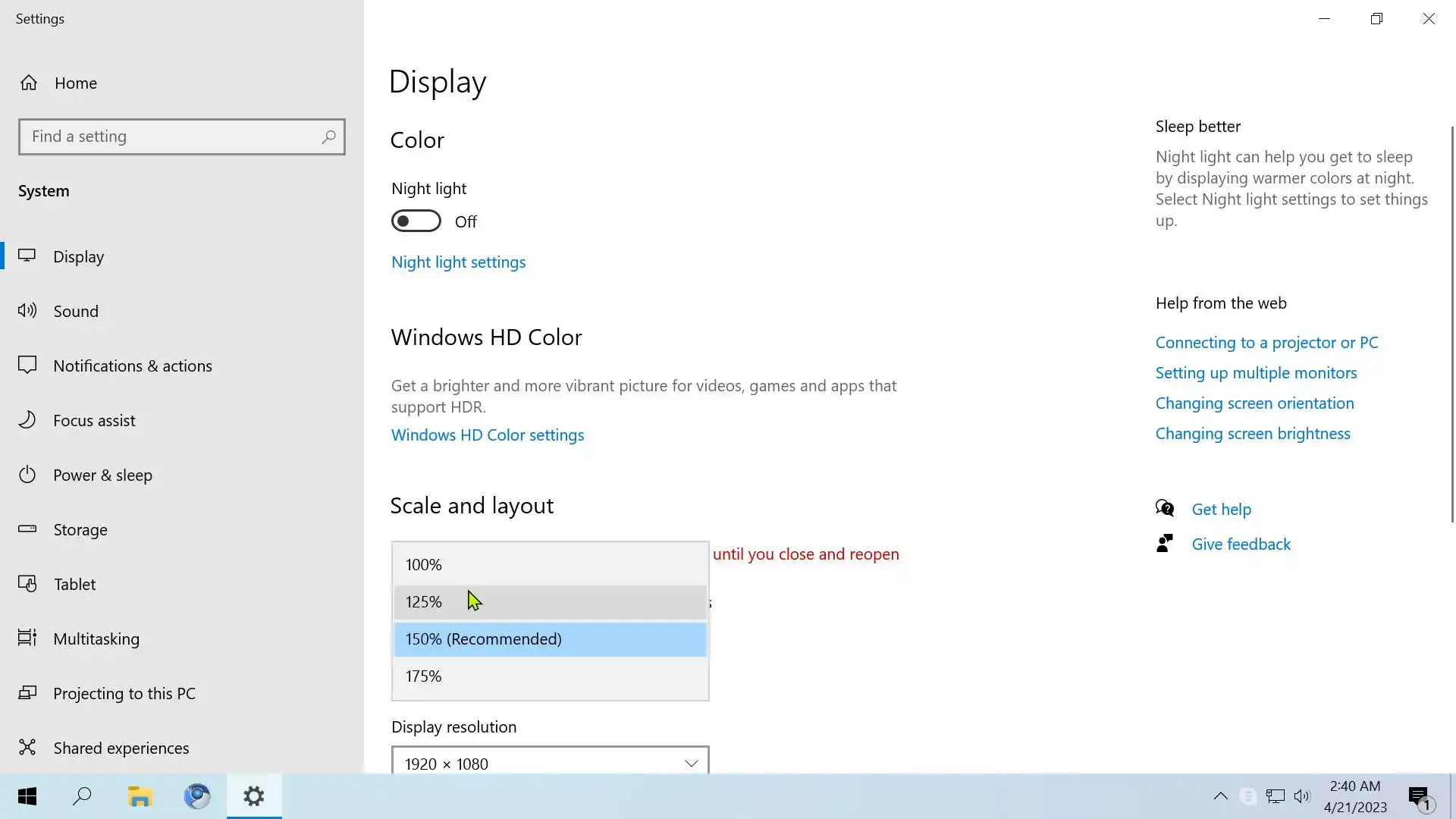Image resolution: width=1456 pixels, height=819 pixels.
Task: Open File Explorer from the taskbar
Action: [x=140, y=796]
